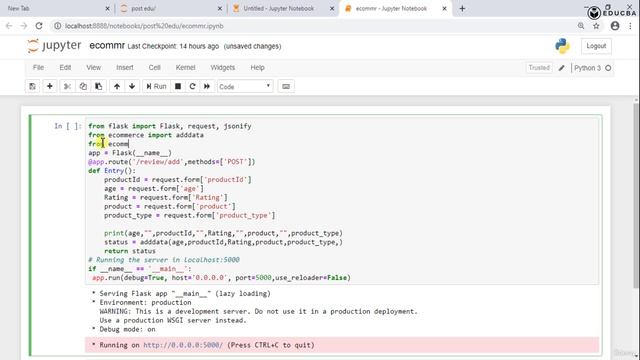The width and height of the screenshot is (640, 360).
Task: Open the command palette keyboard icon
Action: coord(286,87)
